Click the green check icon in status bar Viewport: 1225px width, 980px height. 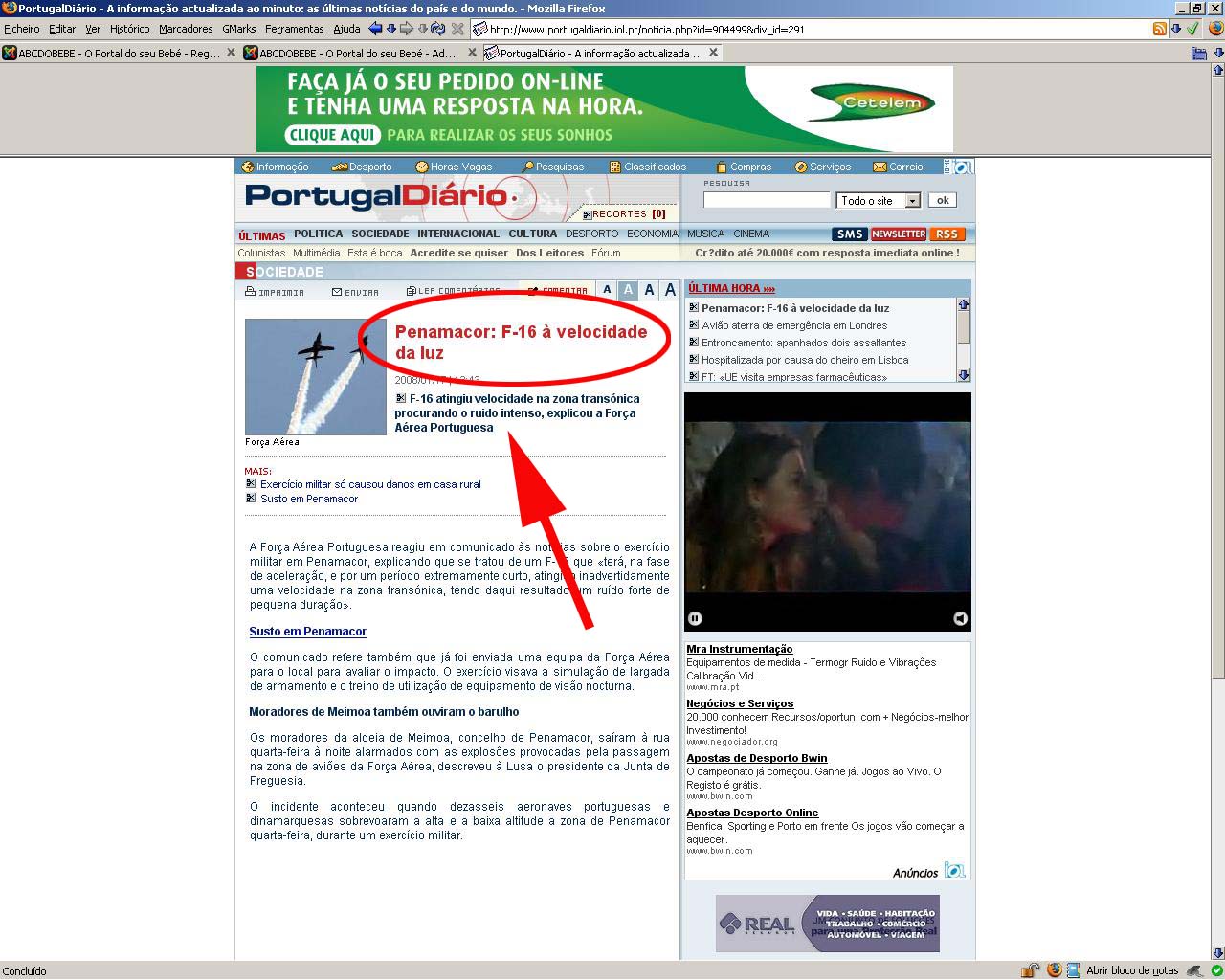click(x=1216, y=970)
